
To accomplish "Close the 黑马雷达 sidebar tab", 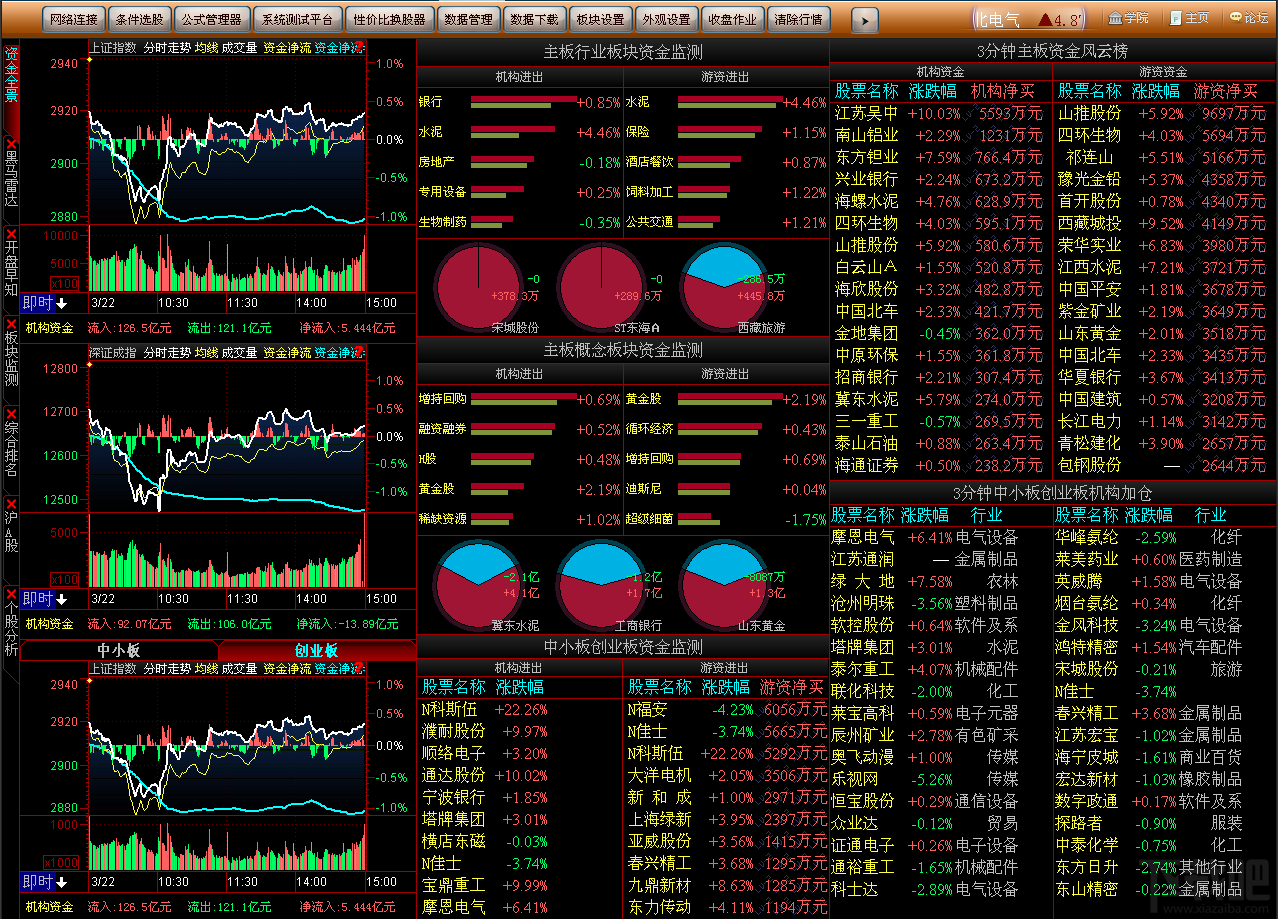I will 10,144.
